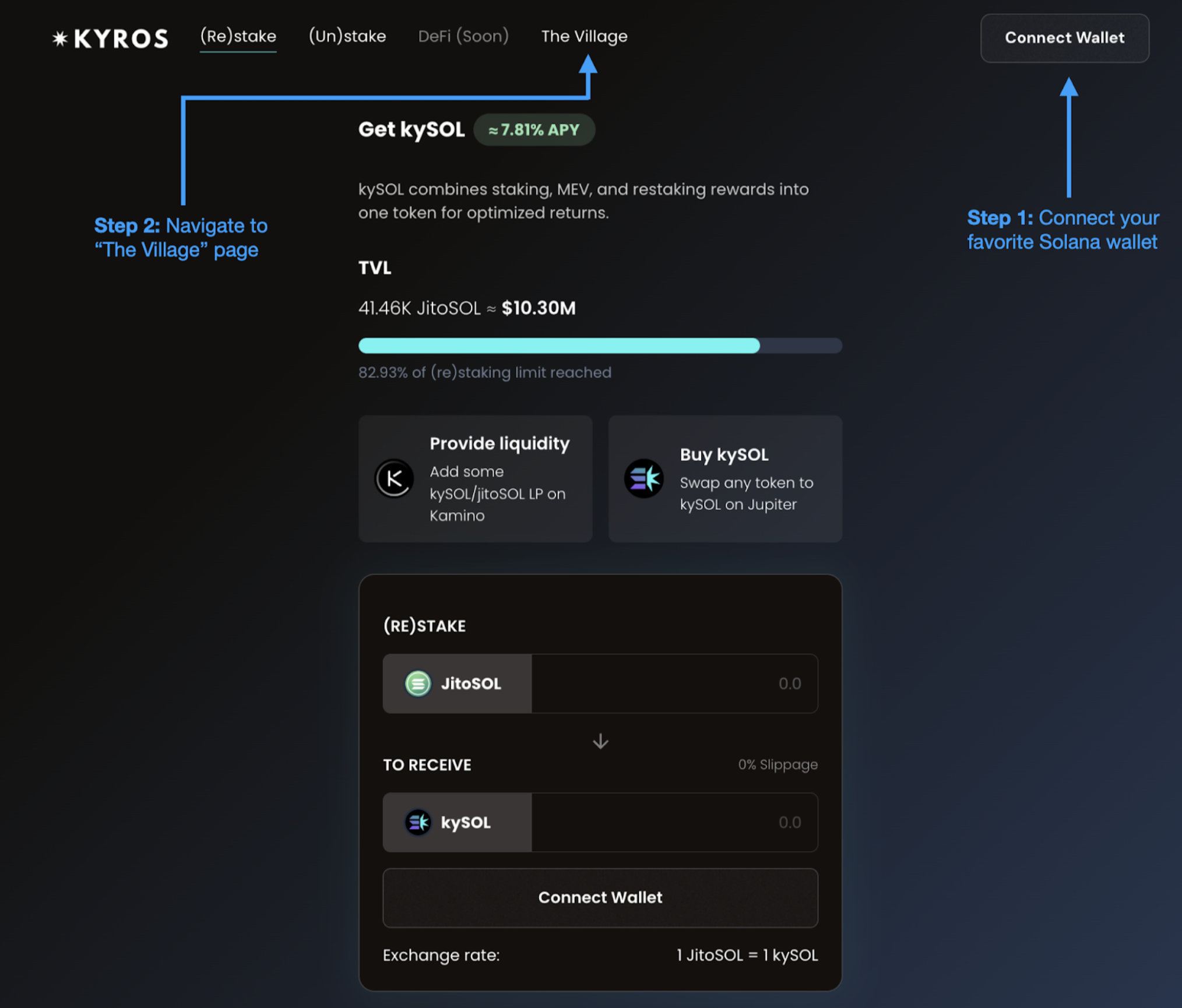Open the Provide liquidity card
This screenshot has width=1182, height=1008.
[476, 479]
